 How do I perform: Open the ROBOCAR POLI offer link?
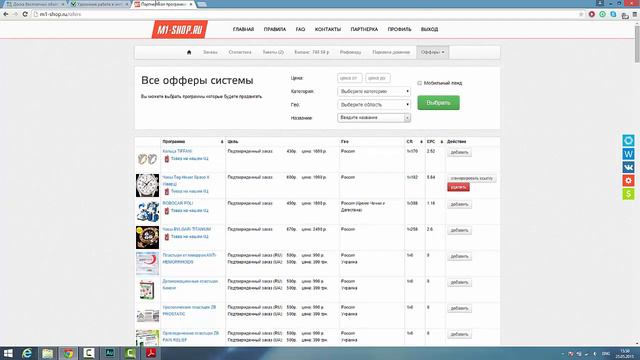click(x=178, y=203)
